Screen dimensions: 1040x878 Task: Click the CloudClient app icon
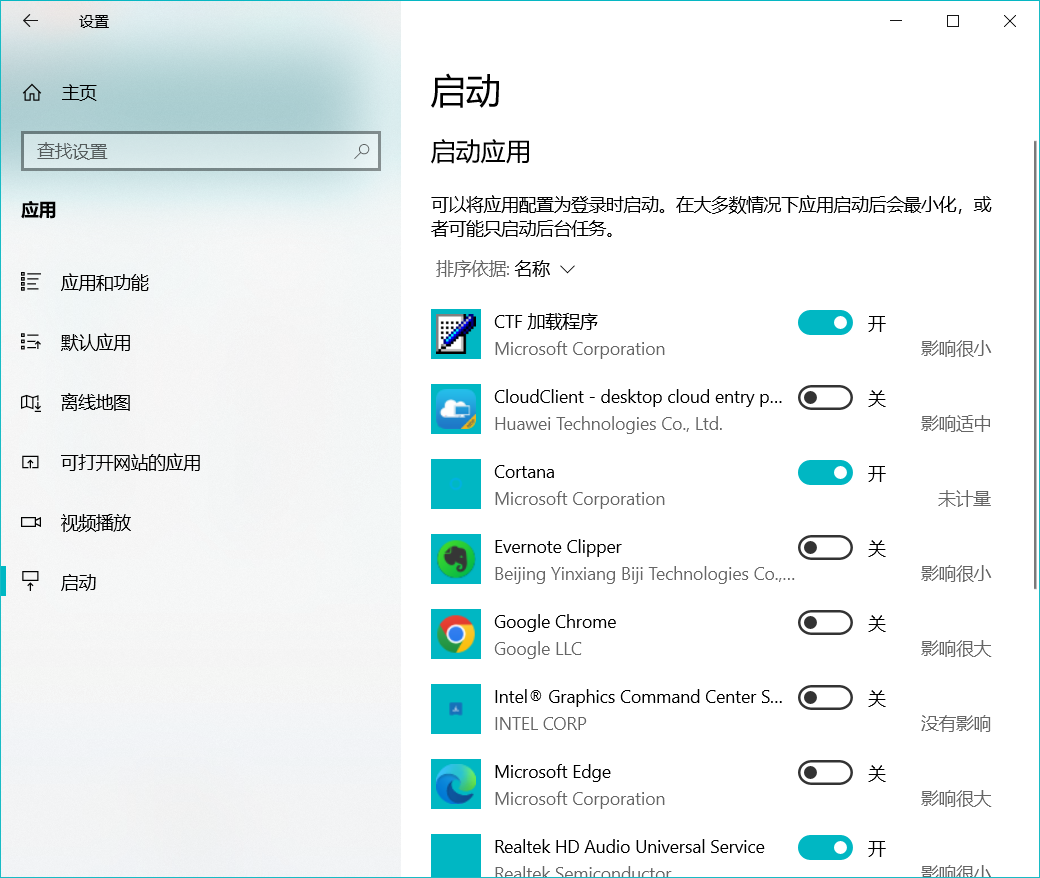point(456,409)
